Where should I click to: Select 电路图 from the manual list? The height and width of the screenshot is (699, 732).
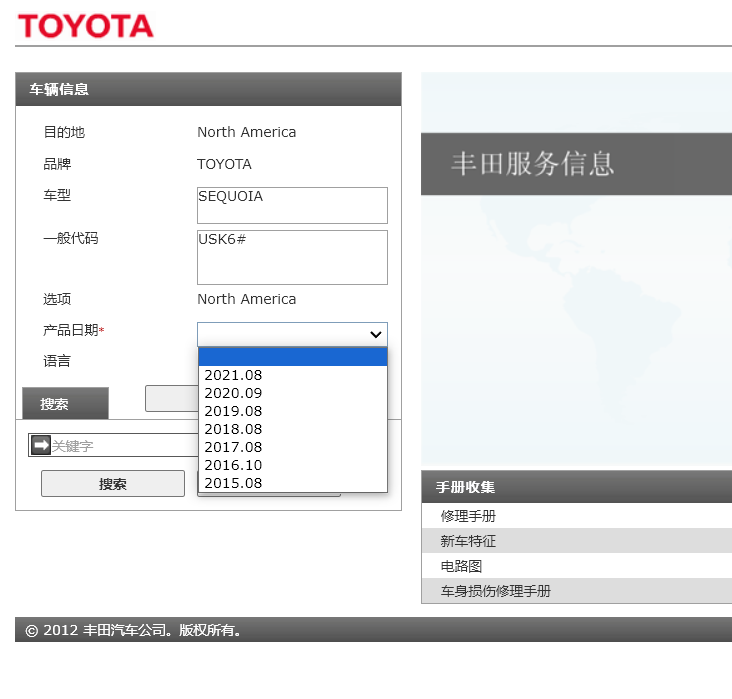click(x=461, y=566)
